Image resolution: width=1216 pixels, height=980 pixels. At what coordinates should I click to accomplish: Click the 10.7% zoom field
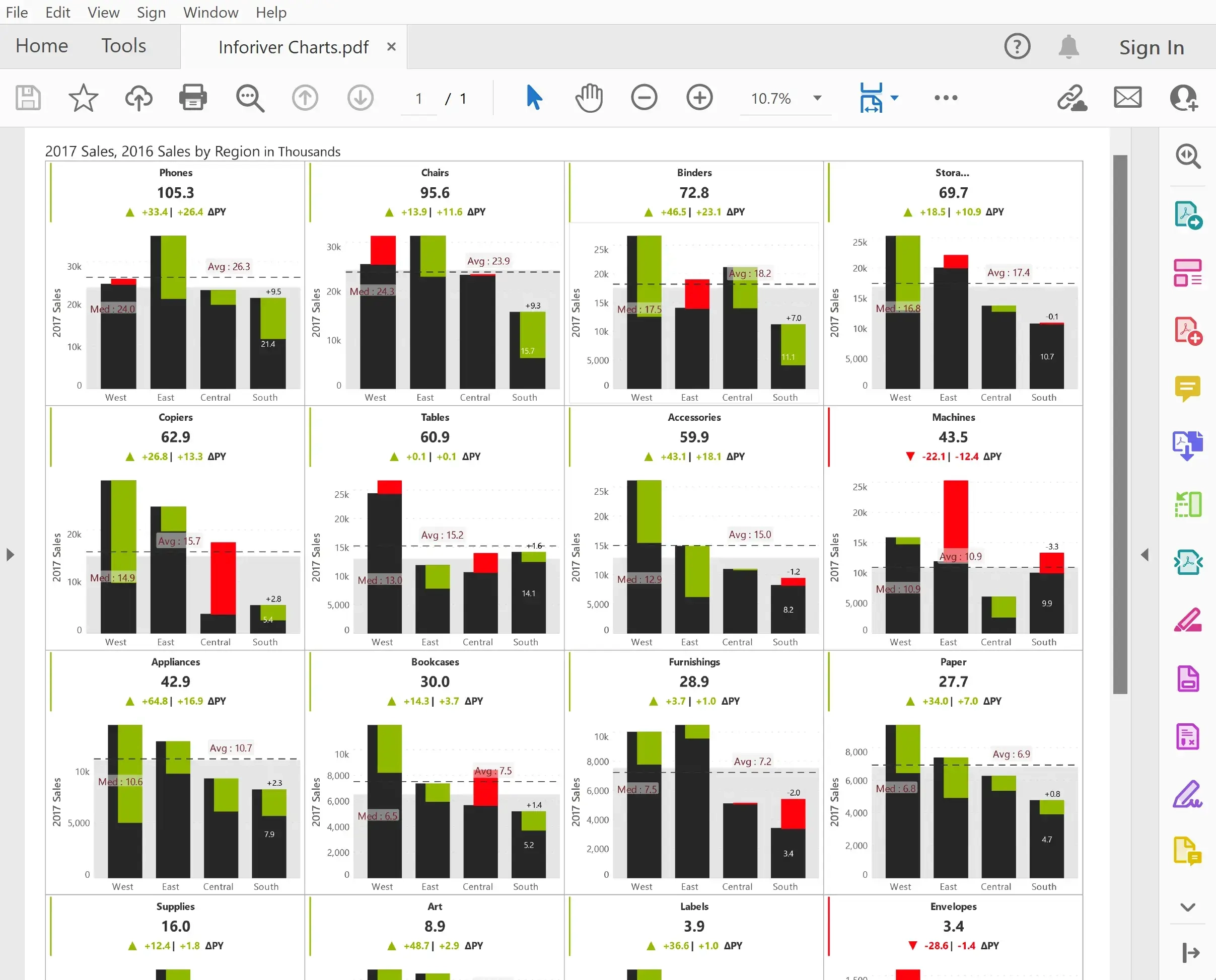click(x=771, y=99)
